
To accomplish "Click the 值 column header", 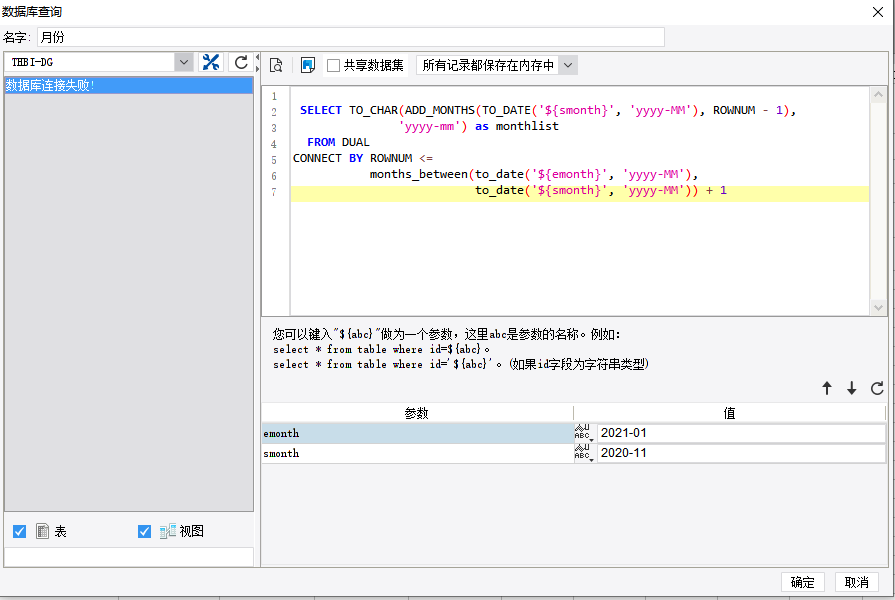I will point(729,413).
